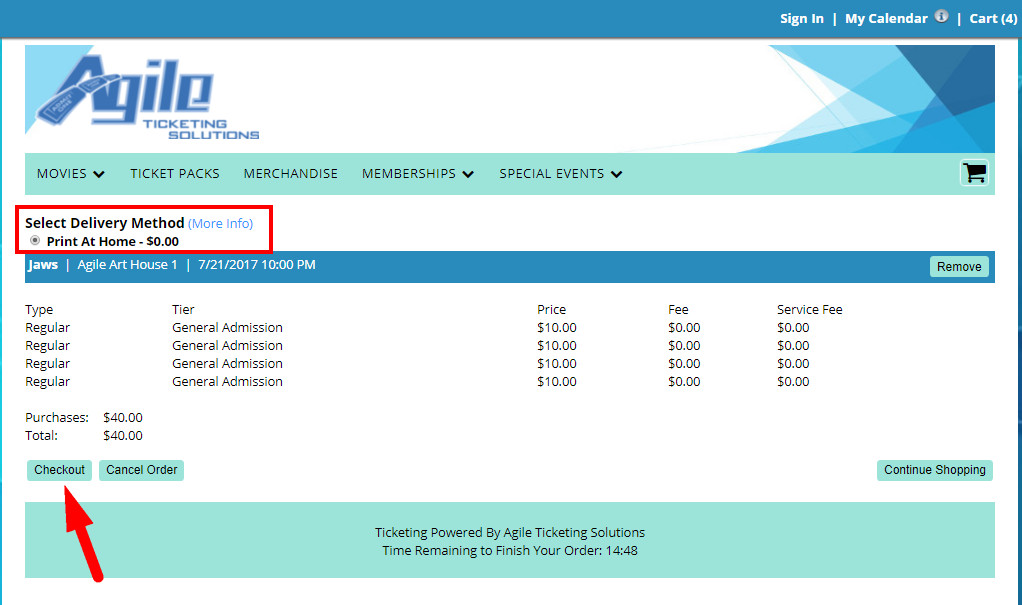Open the Ticket Packs menu item
1022x605 pixels.
pos(175,173)
